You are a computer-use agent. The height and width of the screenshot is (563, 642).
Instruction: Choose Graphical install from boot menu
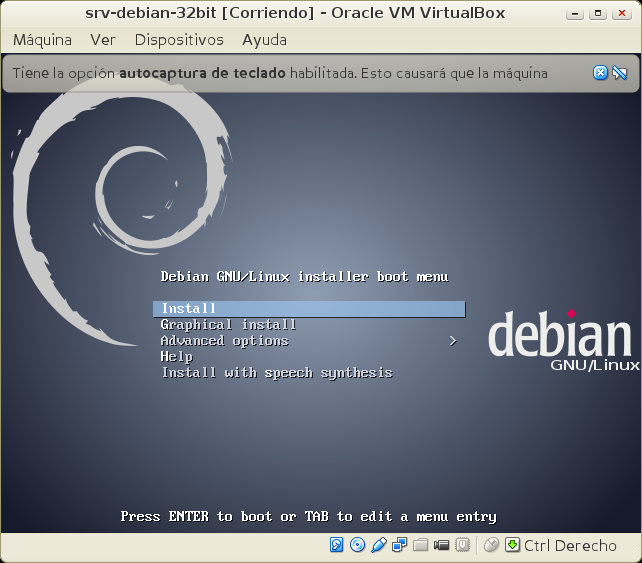pyautogui.click(x=228, y=325)
